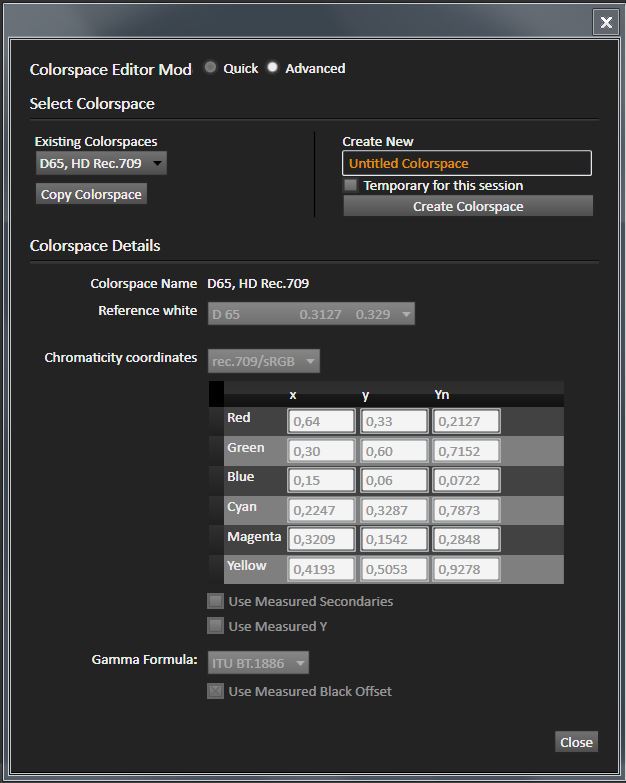The height and width of the screenshot is (783, 626).
Task: Click the Create Colorspace button
Action: coord(467,206)
